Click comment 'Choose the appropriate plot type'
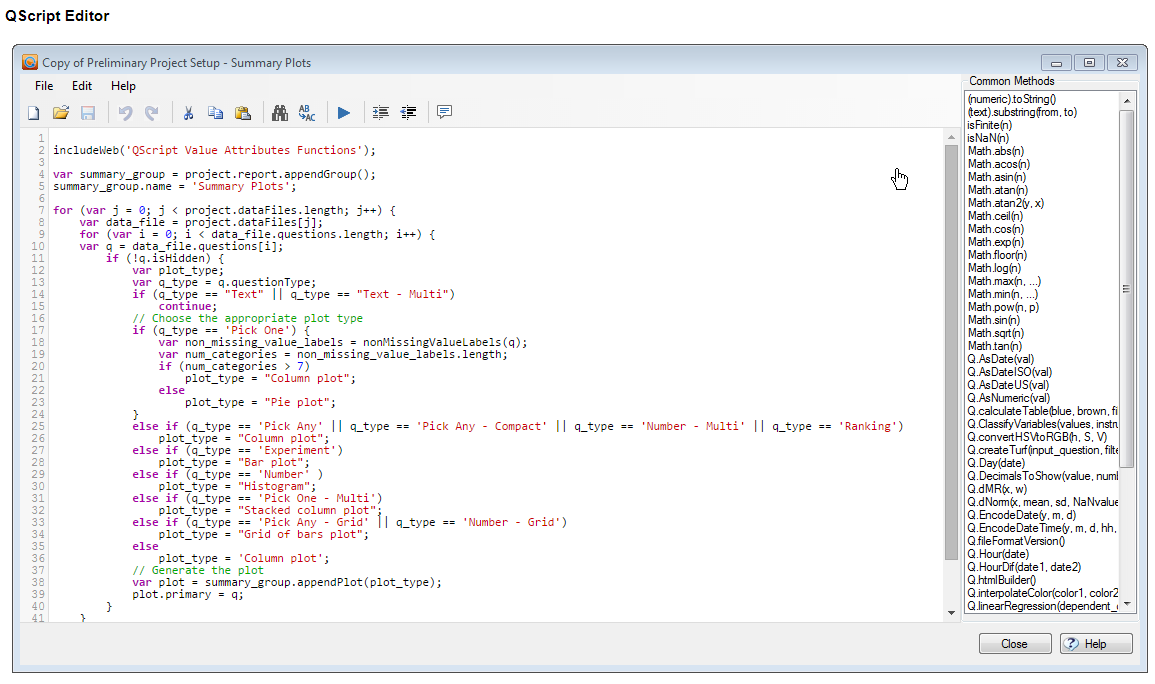This screenshot has width=1155, height=684. tap(248, 318)
